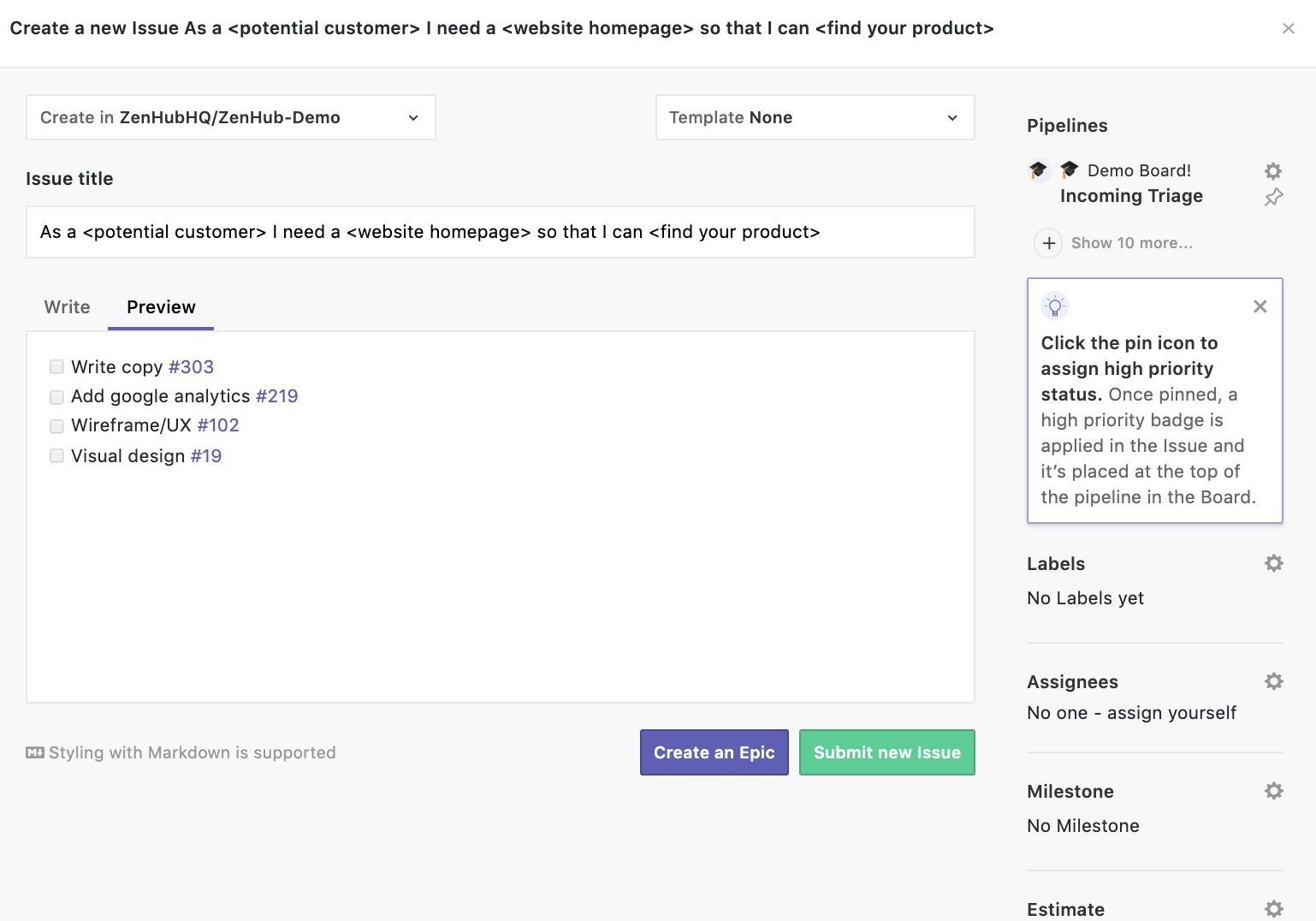Open Pipelines gear settings icon
Viewport: 1316px width, 921px height.
click(1273, 170)
